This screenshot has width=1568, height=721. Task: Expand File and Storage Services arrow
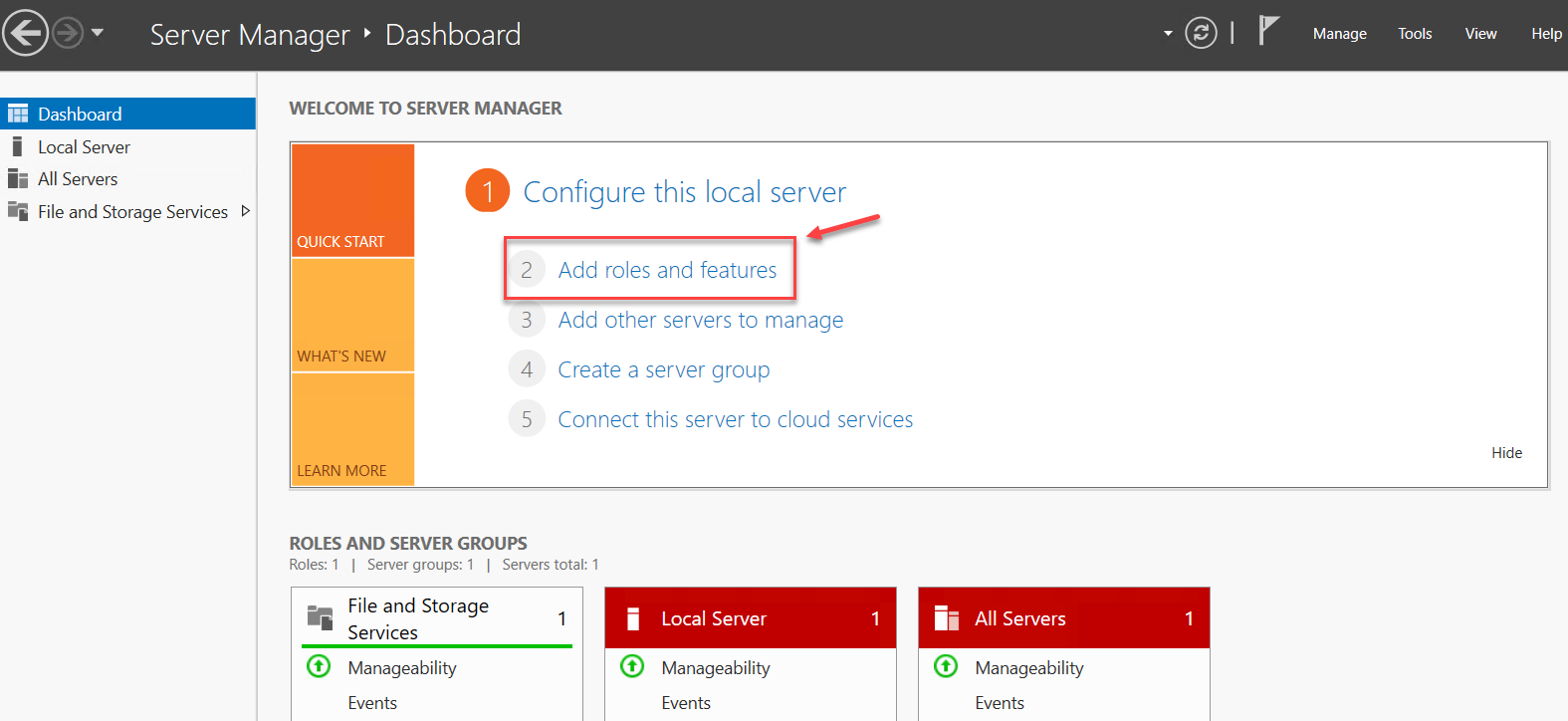(x=245, y=211)
